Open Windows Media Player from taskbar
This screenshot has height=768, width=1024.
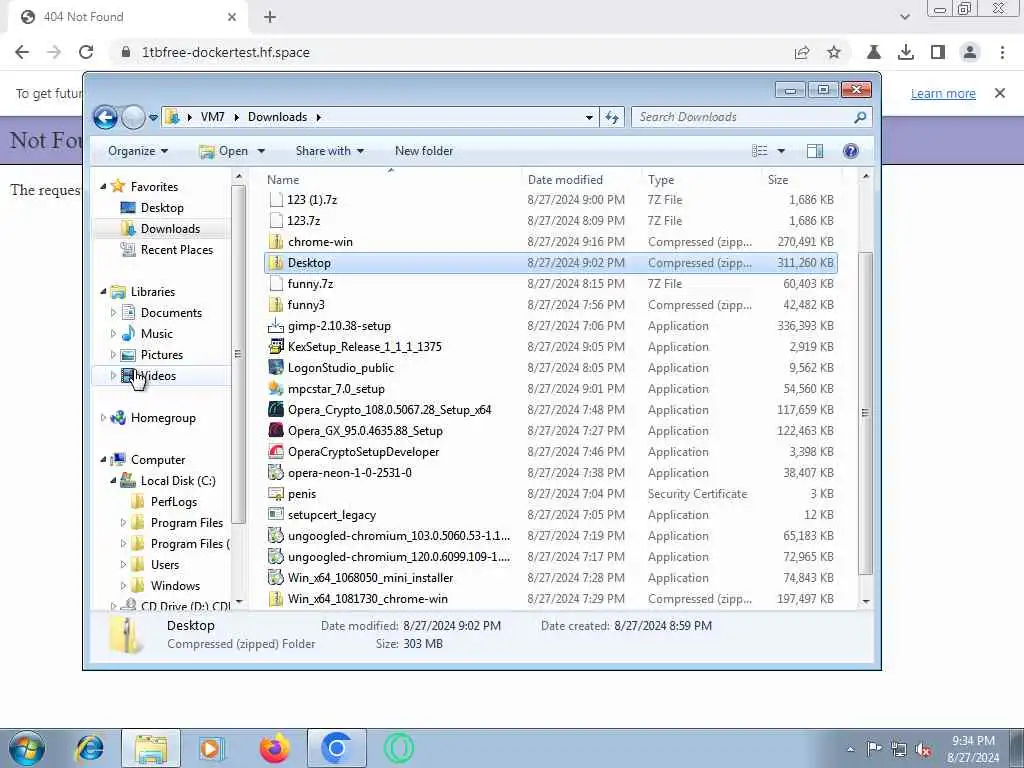point(212,748)
